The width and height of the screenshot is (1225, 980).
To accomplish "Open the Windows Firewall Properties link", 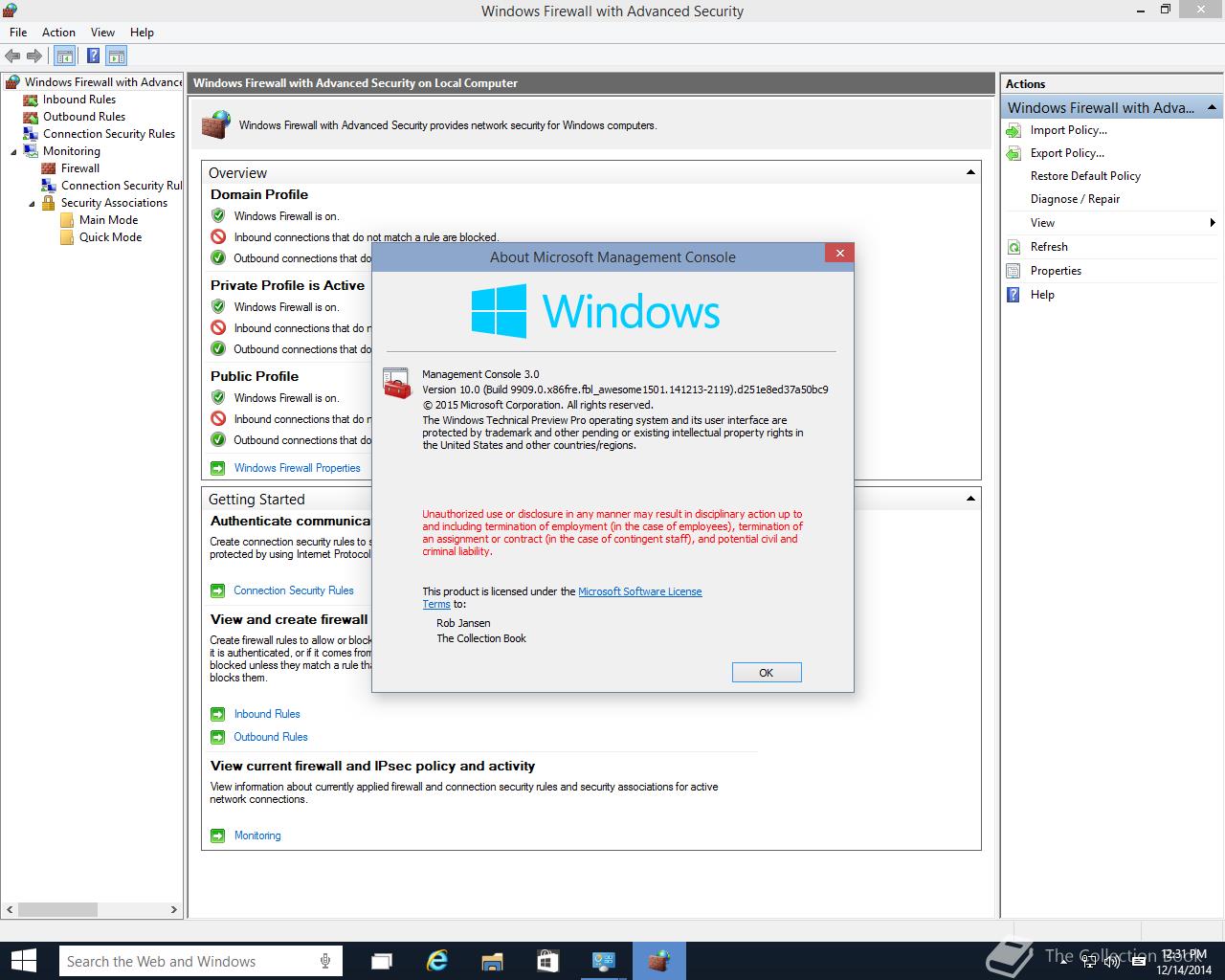I will click(298, 468).
